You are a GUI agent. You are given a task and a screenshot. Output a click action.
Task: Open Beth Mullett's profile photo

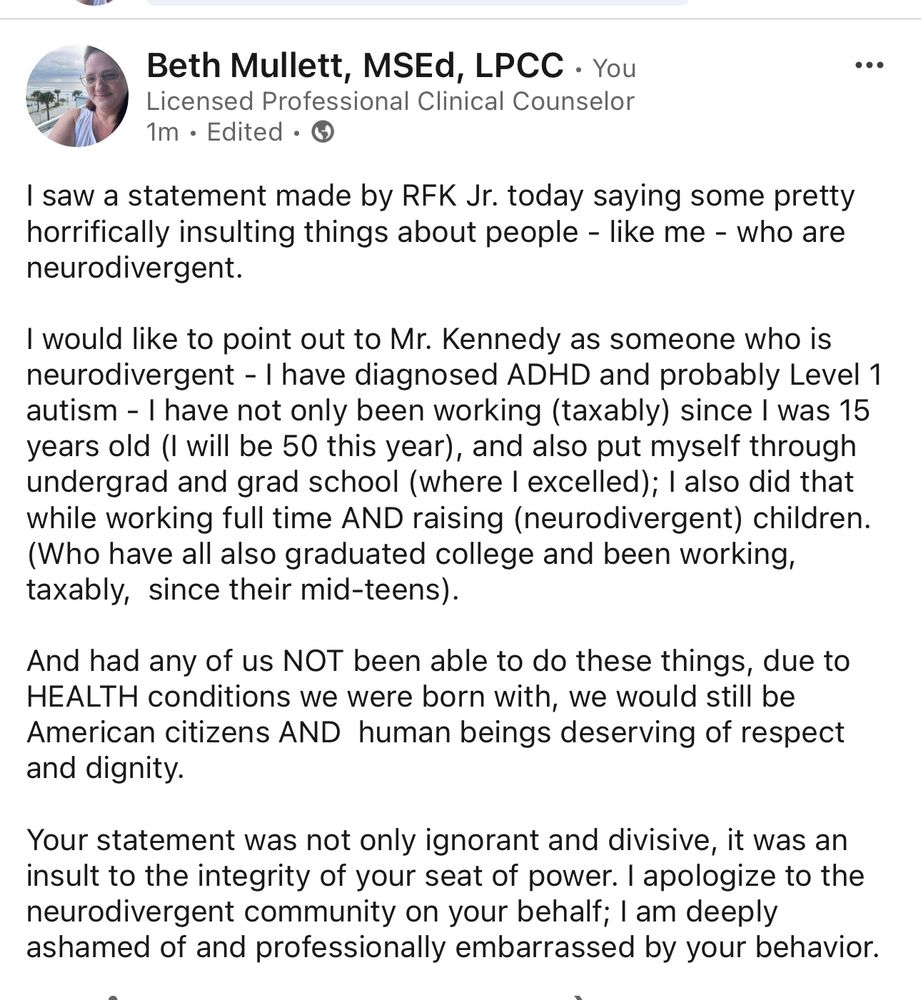pyautogui.click(x=77, y=96)
